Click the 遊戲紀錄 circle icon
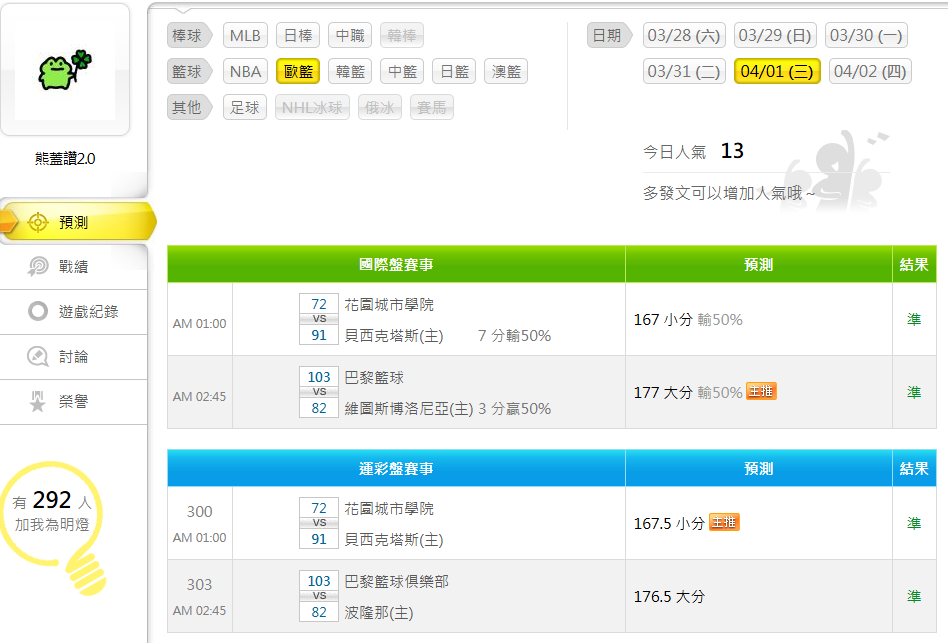The width and height of the screenshot is (948, 643). 38,312
